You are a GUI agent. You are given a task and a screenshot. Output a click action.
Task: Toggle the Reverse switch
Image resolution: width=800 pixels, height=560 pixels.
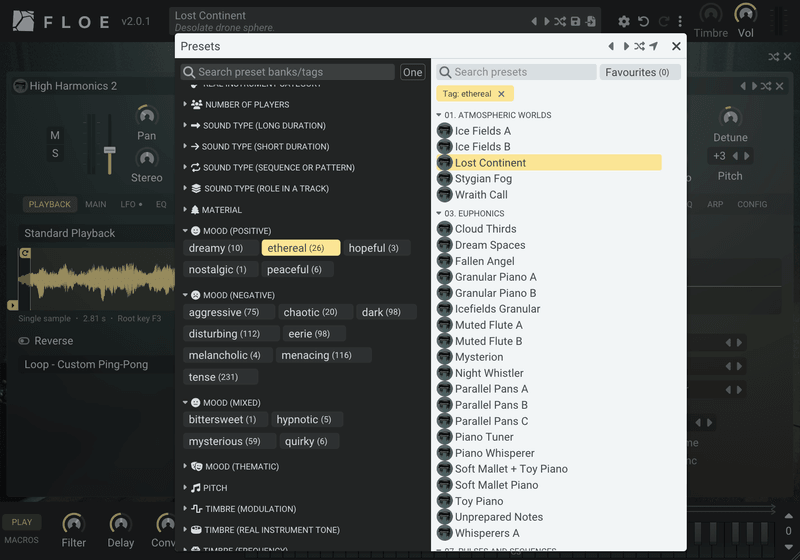pyautogui.click(x=24, y=341)
